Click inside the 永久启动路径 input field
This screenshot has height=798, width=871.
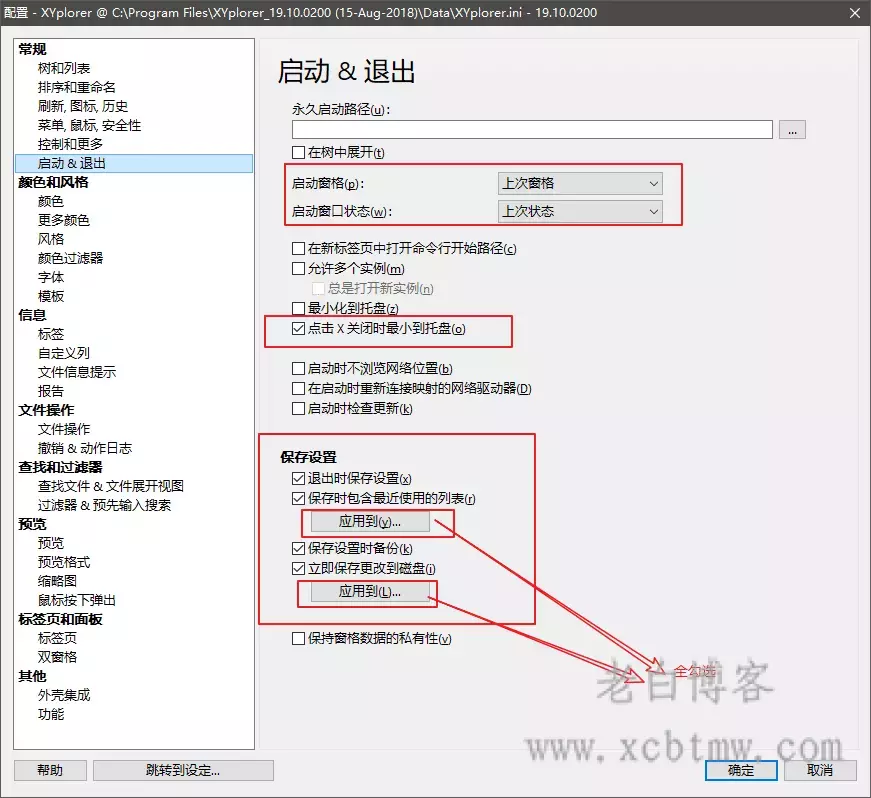point(530,129)
